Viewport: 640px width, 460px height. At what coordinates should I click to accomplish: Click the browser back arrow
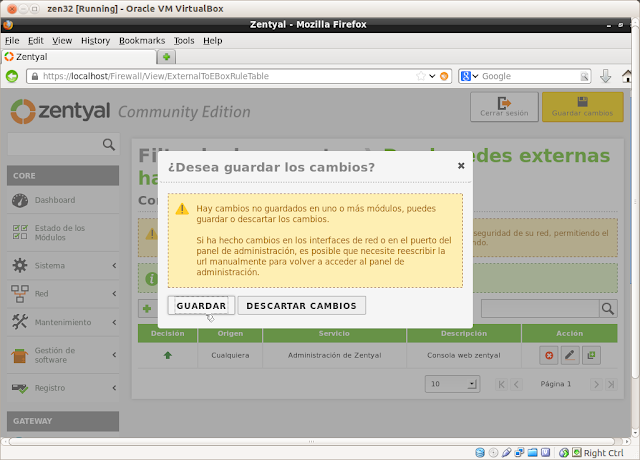tap(12, 76)
